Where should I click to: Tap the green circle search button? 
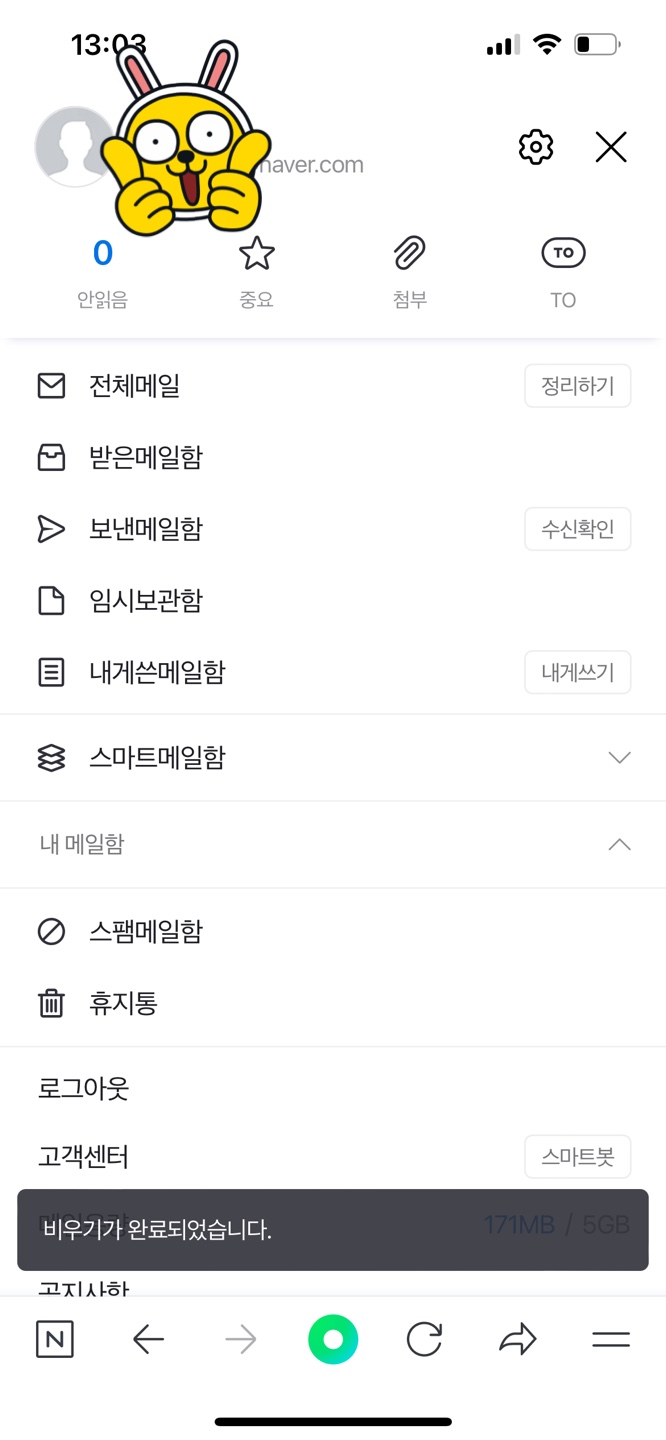point(333,1340)
